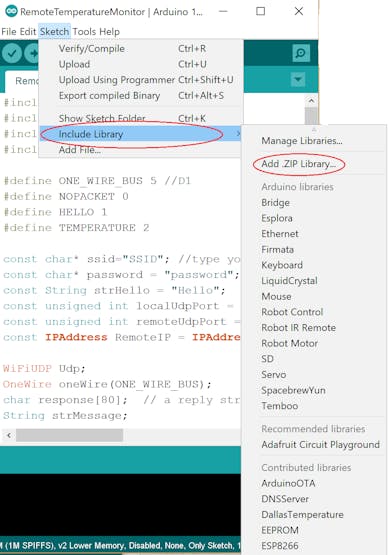Click the strHello = "Hello" code line
This screenshot has height=555, width=389.
pos(114,290)
